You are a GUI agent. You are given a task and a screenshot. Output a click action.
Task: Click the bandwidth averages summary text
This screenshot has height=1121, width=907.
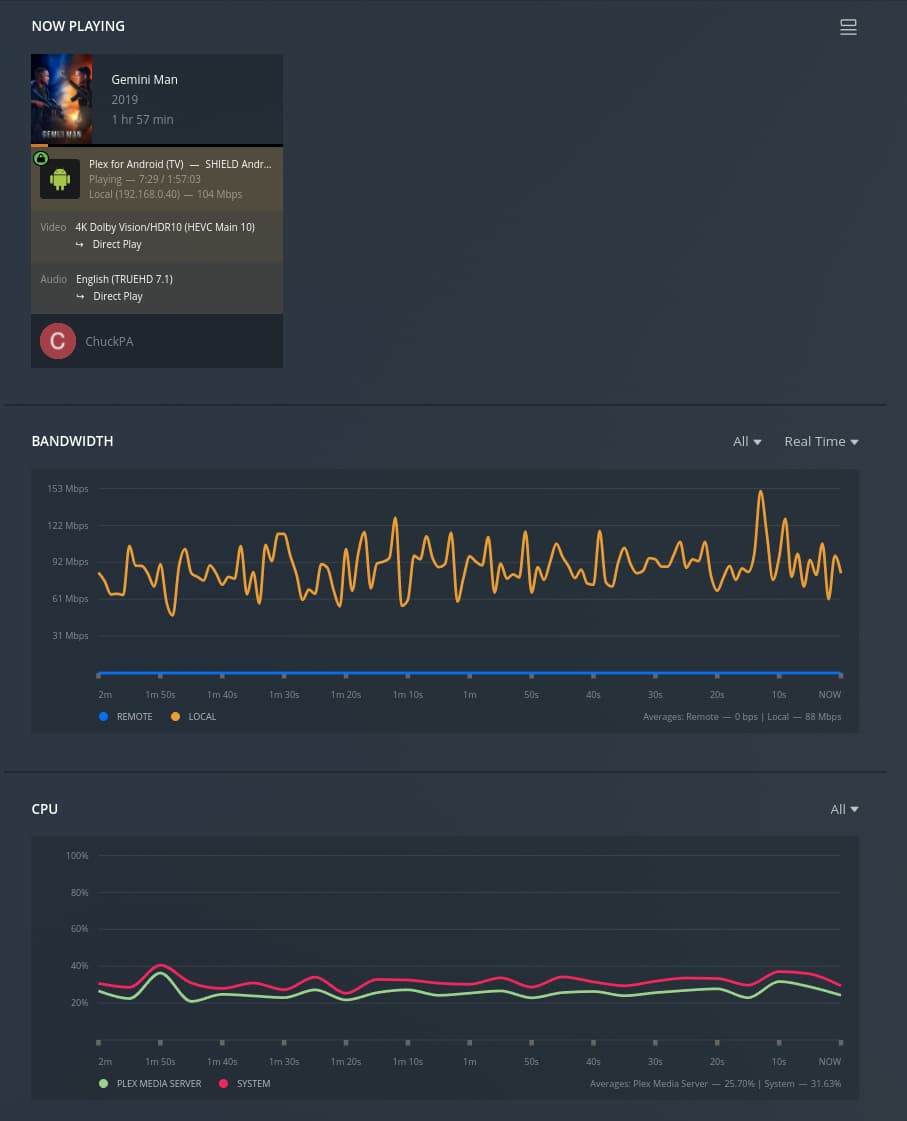coord(742,716)
